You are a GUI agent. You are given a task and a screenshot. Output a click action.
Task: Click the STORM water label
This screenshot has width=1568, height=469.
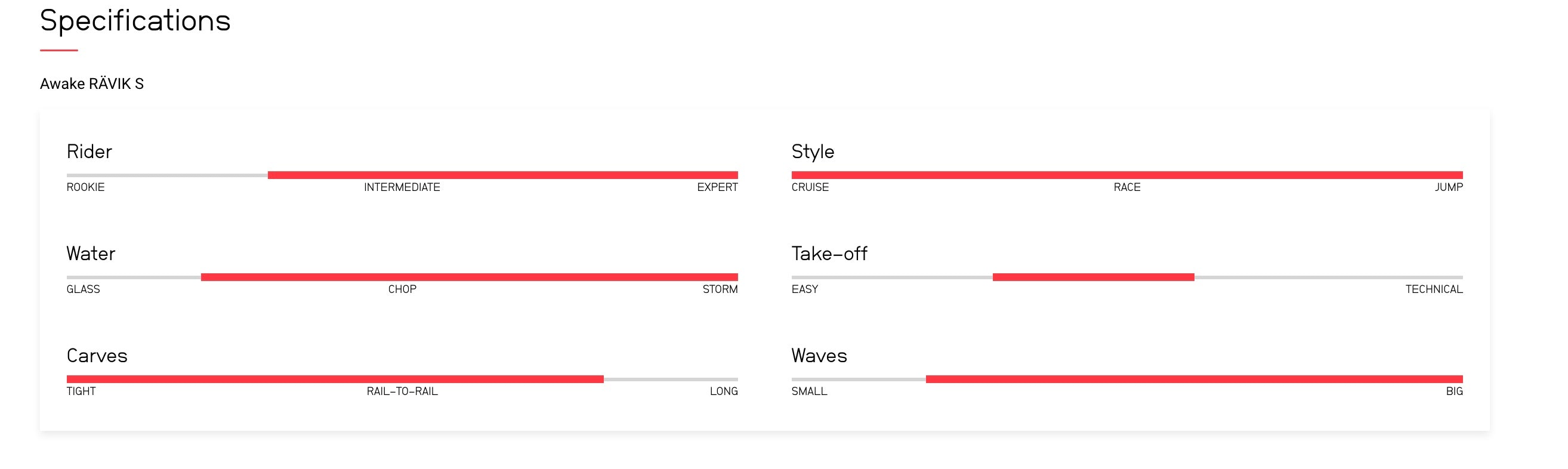pyautogui.click(x=720, y=289)
